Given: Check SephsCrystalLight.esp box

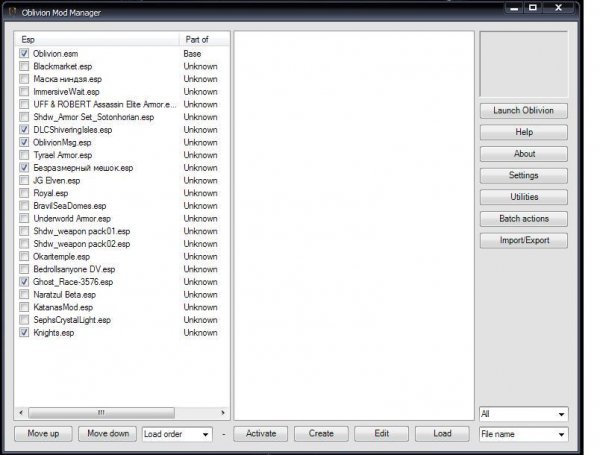Looking at the screenshot, I should [24, 320].
